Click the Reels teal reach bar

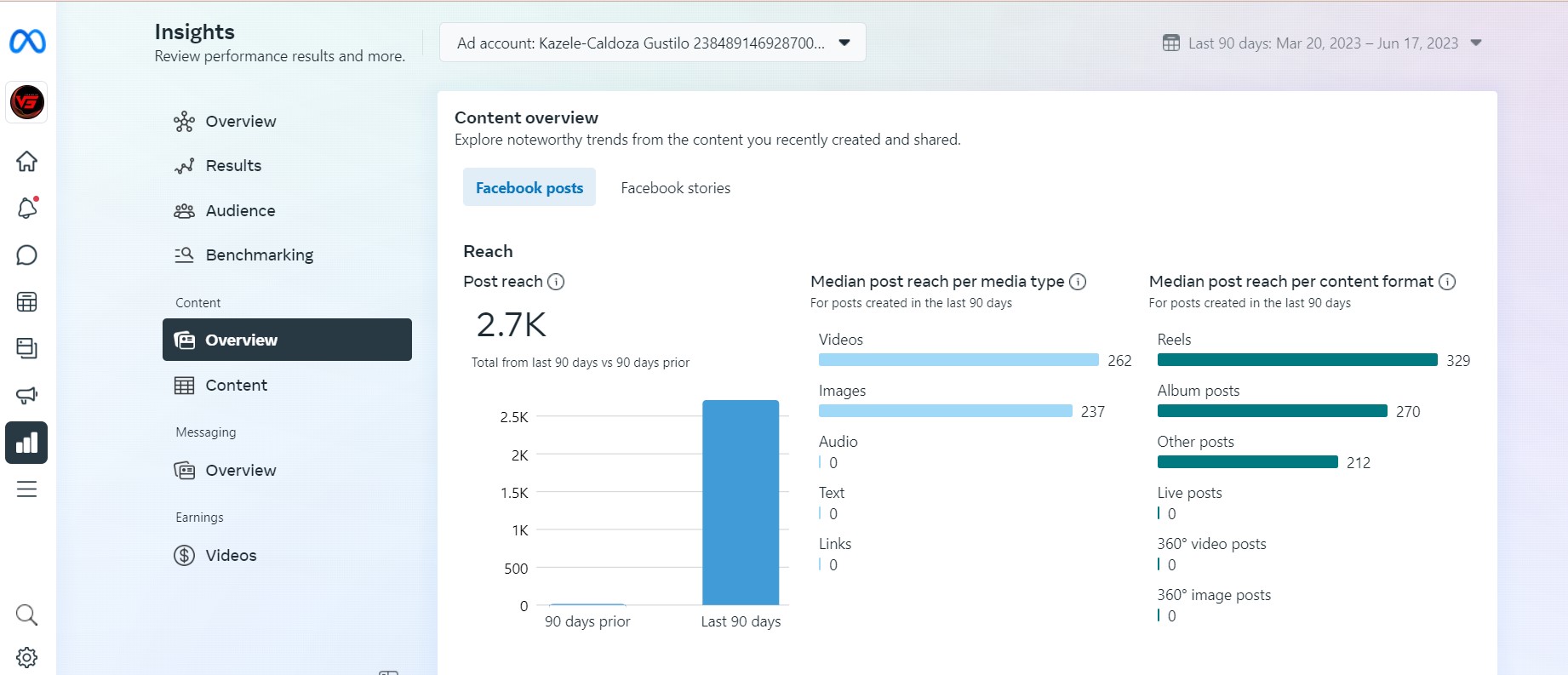click(x=1296, y=360)
